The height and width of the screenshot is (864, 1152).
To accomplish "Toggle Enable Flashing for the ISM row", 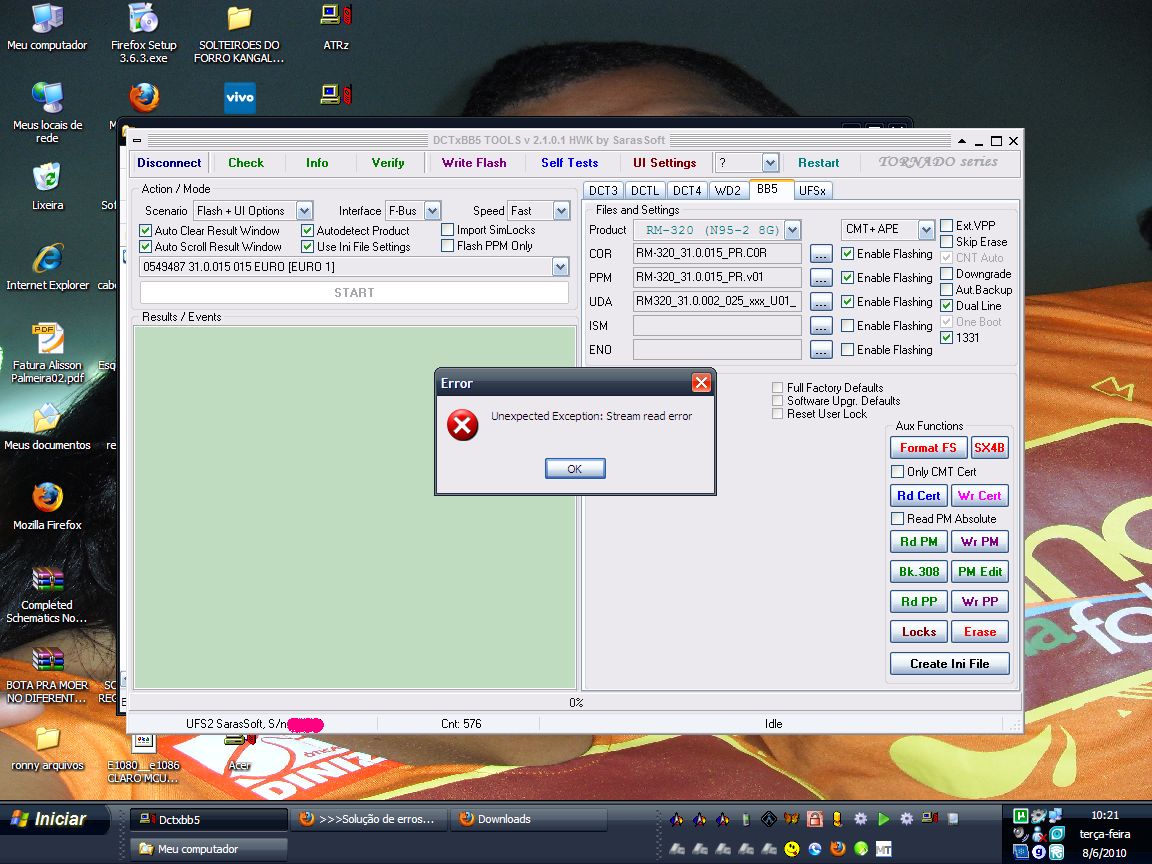I will click(x=848, y=325).
